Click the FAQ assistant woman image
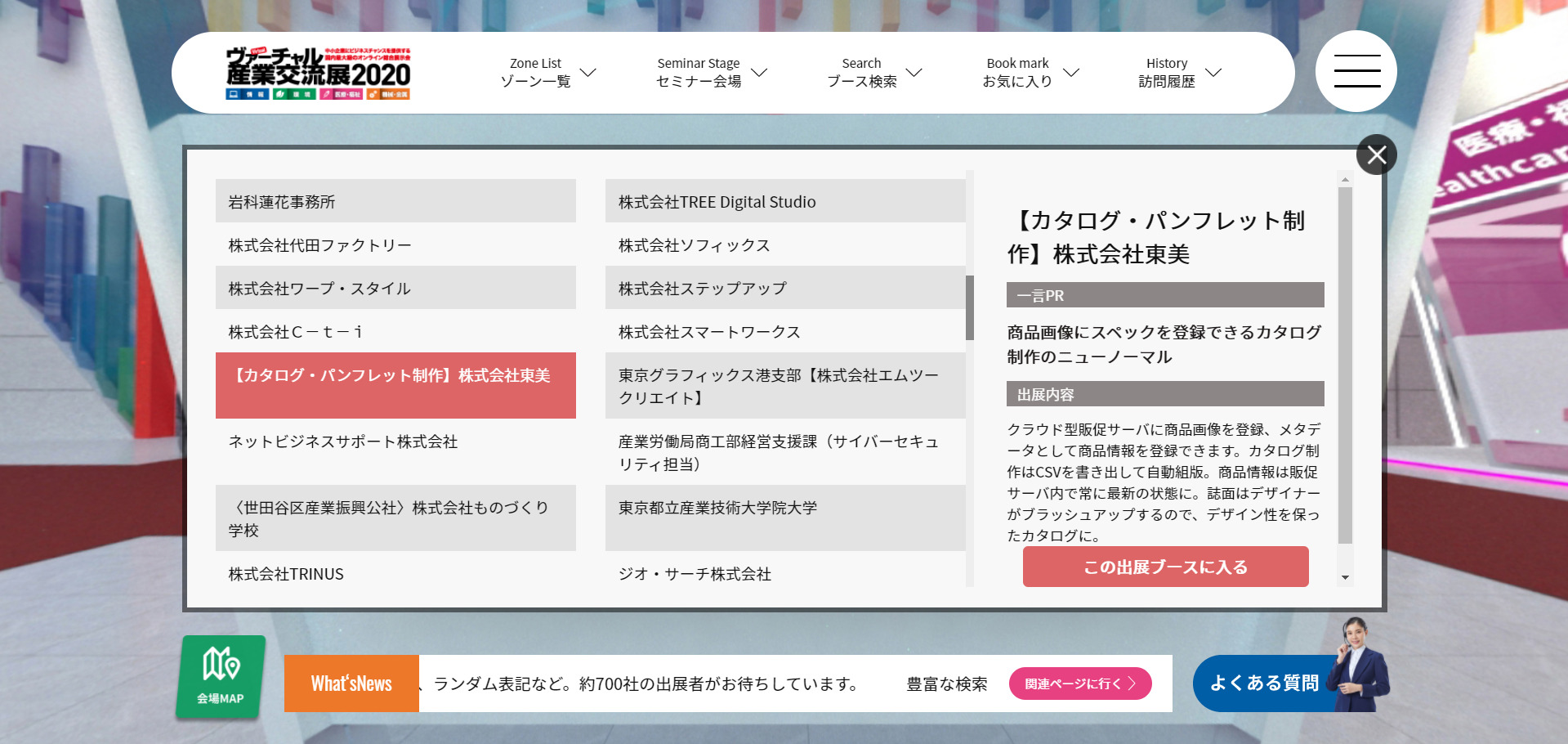Image resolution: width=1568 pixels, height=744 pixels. 1357,664
